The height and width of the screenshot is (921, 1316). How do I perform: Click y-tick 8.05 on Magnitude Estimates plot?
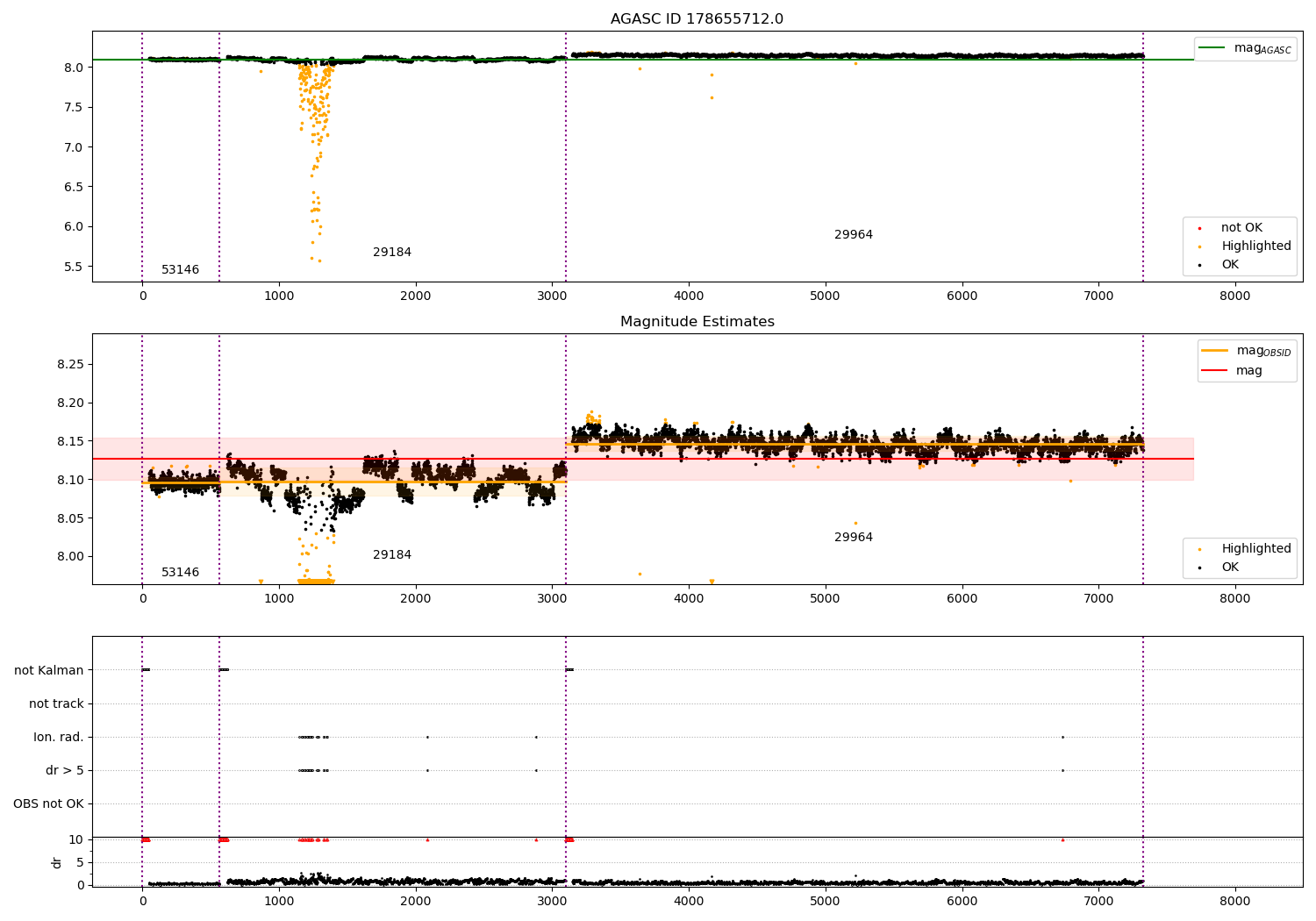(x=70, y=518)
